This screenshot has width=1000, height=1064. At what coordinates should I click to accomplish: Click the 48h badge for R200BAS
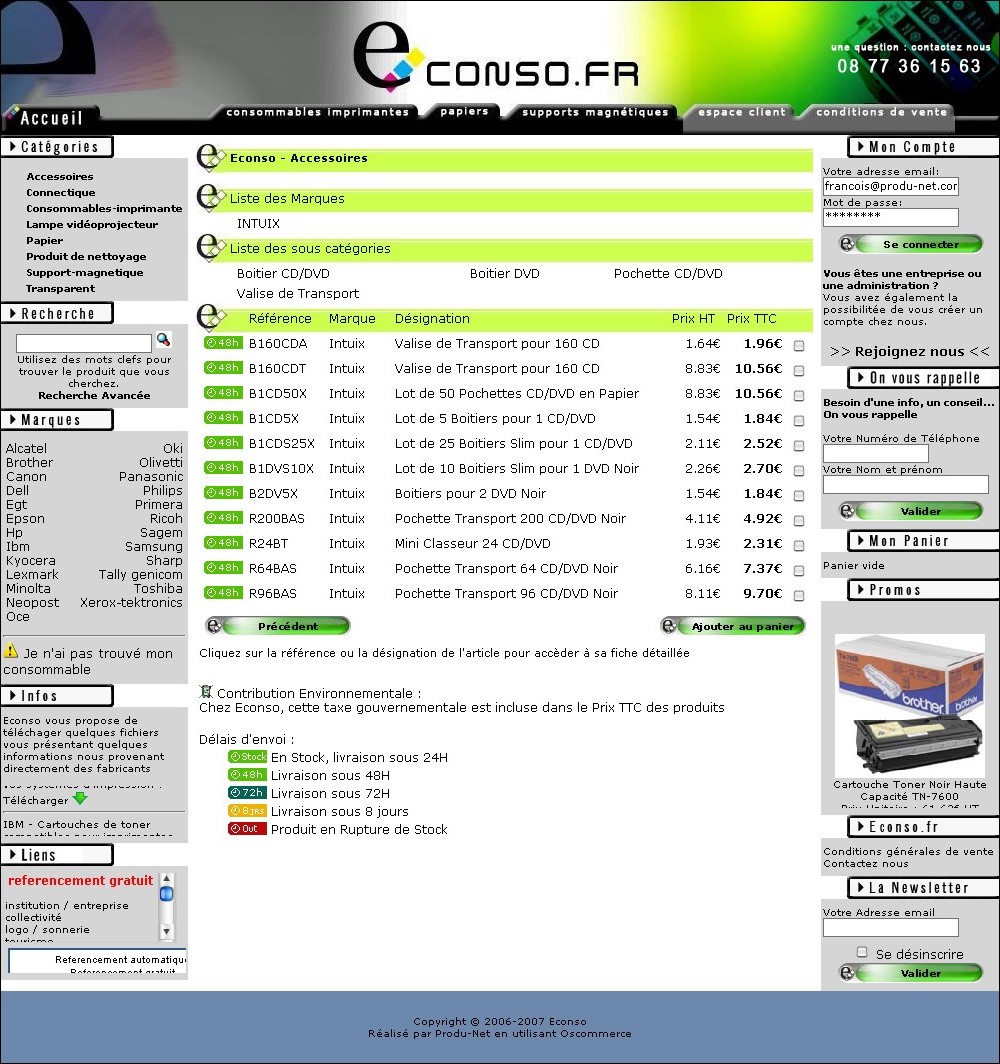tap(223, 518)
